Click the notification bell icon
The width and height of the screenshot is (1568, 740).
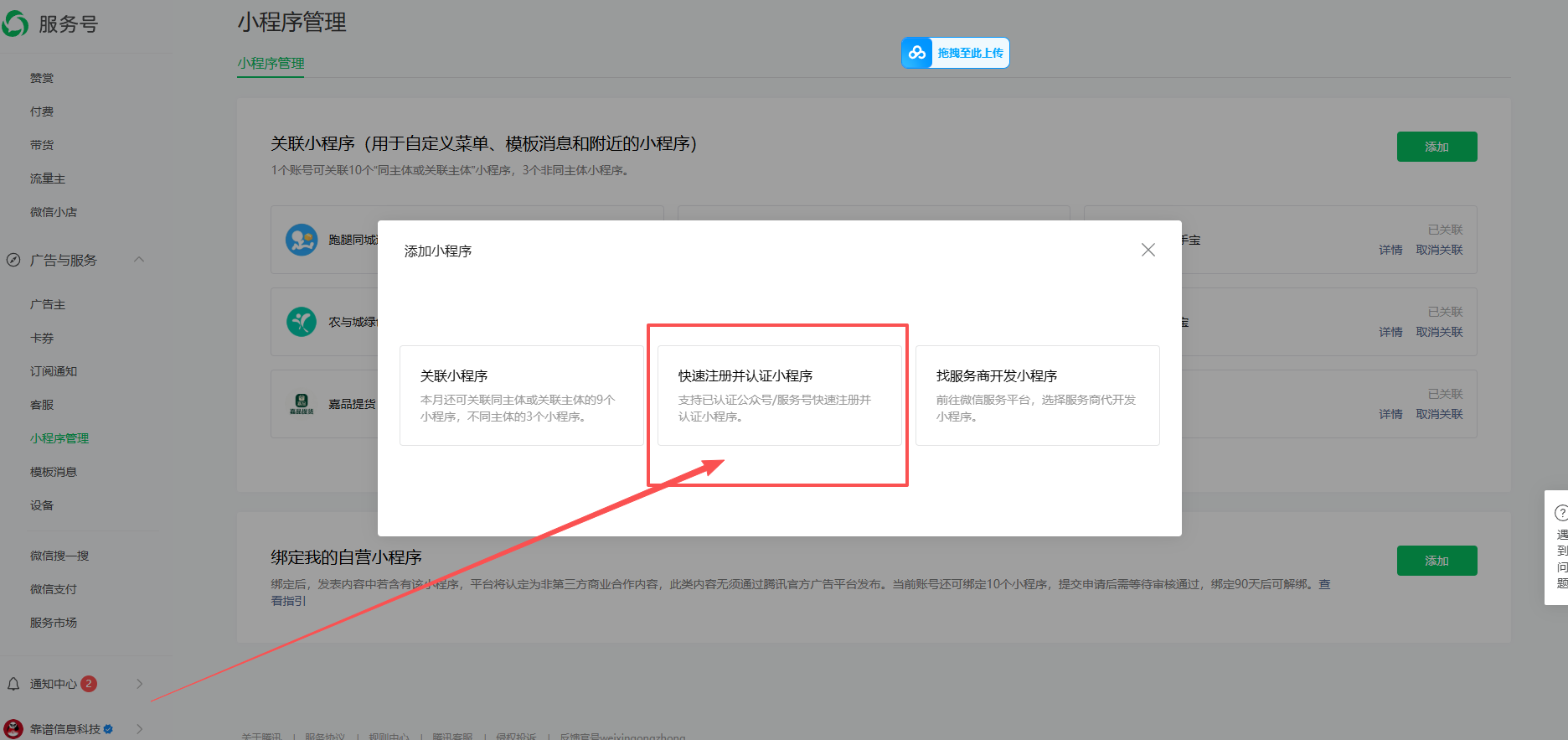coord(13,684)
